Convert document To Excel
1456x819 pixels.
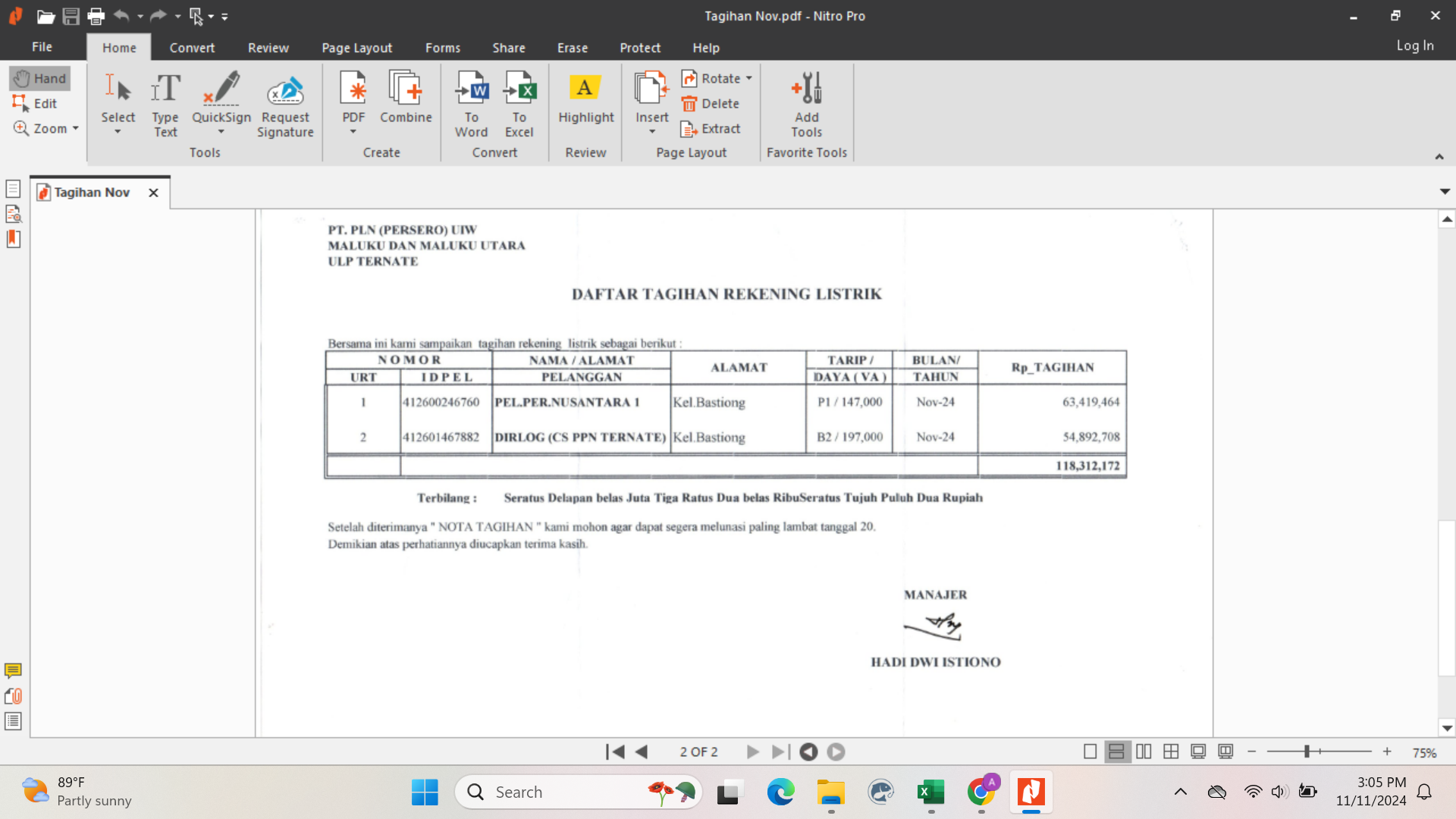click(x=519, y=105)
